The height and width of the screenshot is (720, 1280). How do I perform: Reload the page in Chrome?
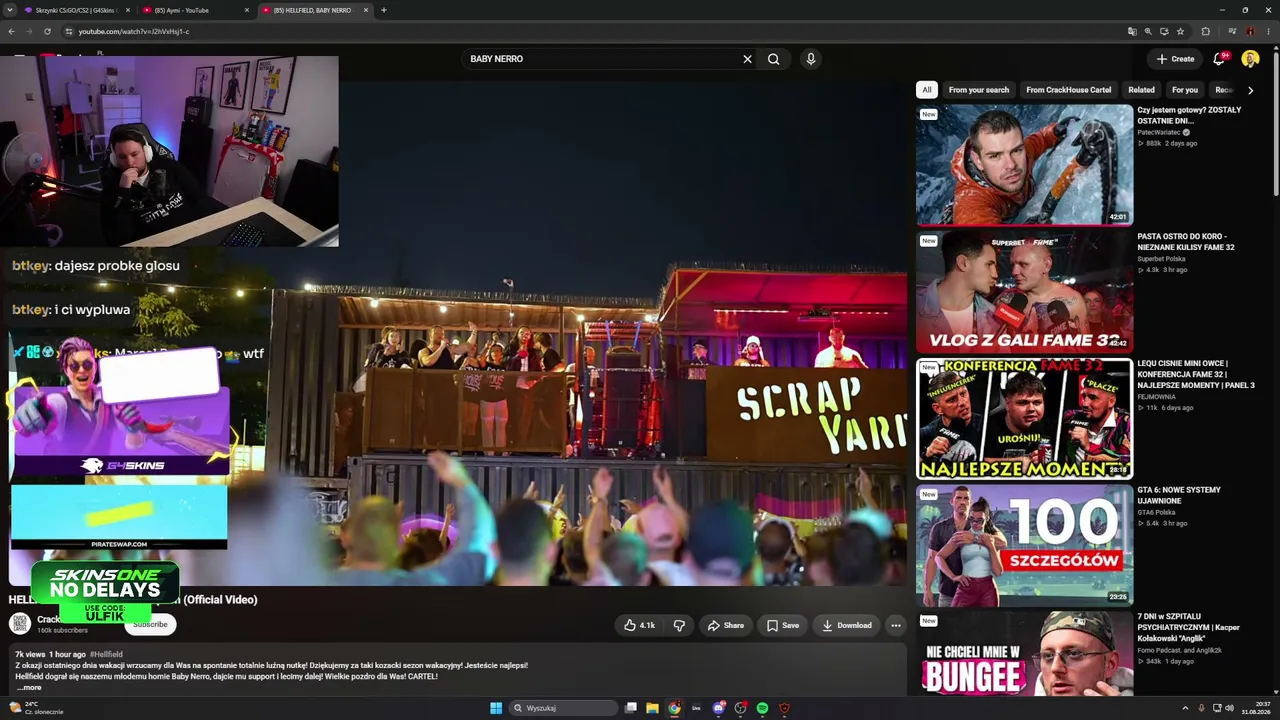coord(47,31)
